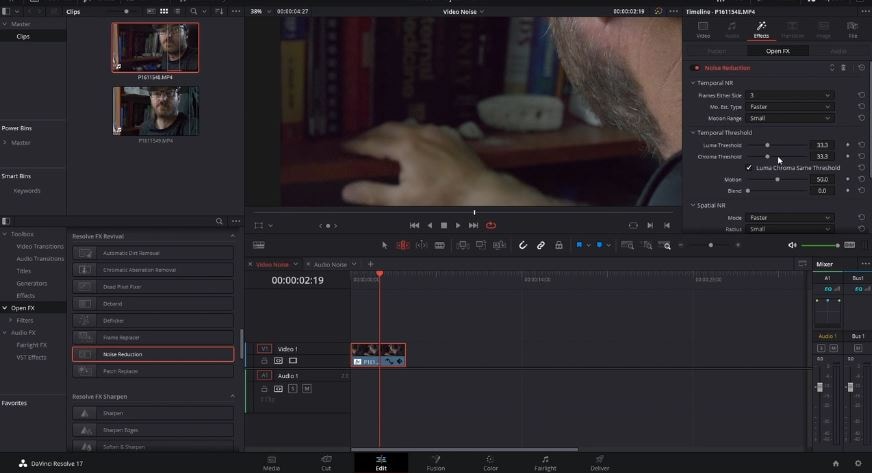Mute playback with the speaker icon
This screenshot has height=474, width=872.
click(792, 245)
